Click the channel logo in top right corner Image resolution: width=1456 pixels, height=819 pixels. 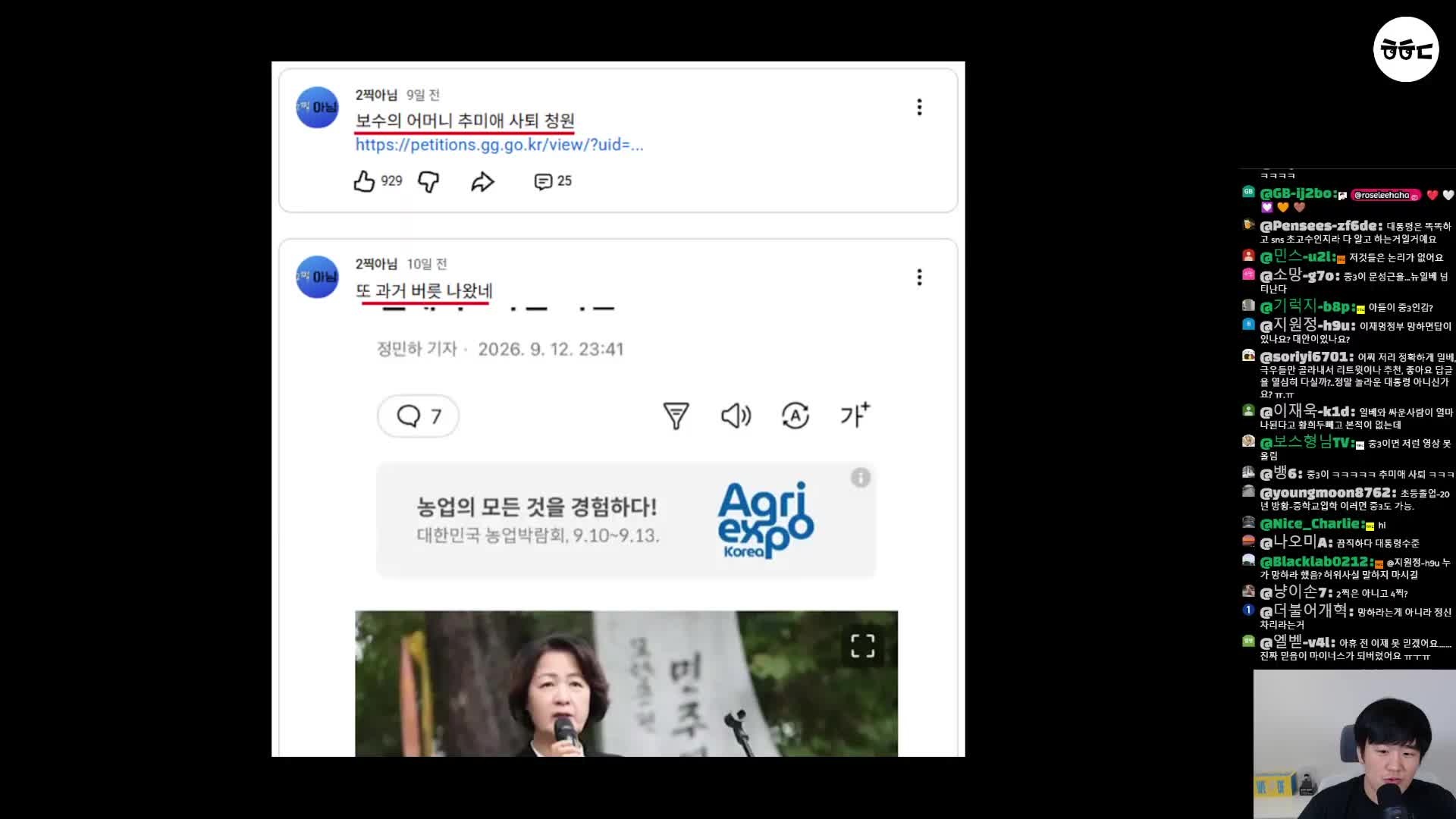pos(1406,49)
